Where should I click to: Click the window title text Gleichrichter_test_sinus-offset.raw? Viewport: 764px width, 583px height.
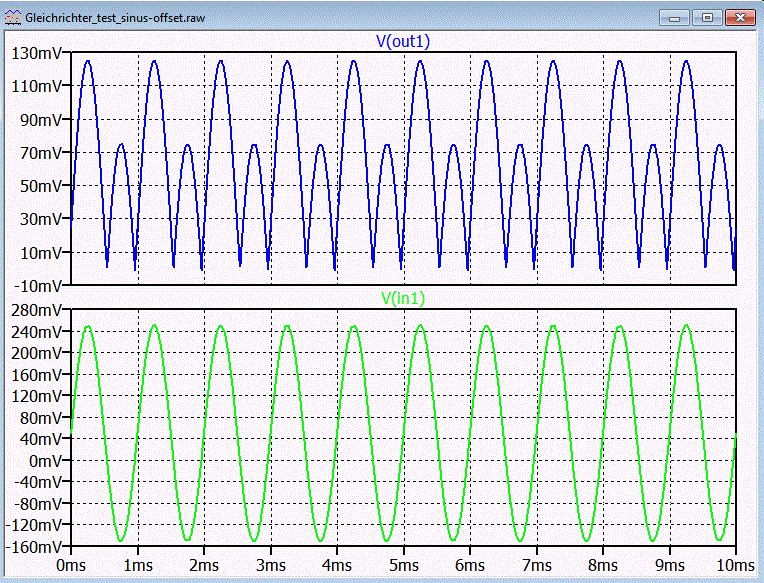pyautogui.click(x=115, y=19)
